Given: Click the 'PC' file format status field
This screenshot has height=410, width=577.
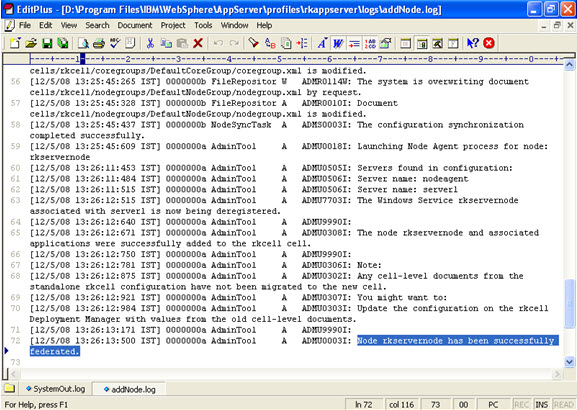Looking at the screenshot, I should (x=493, y=404).
